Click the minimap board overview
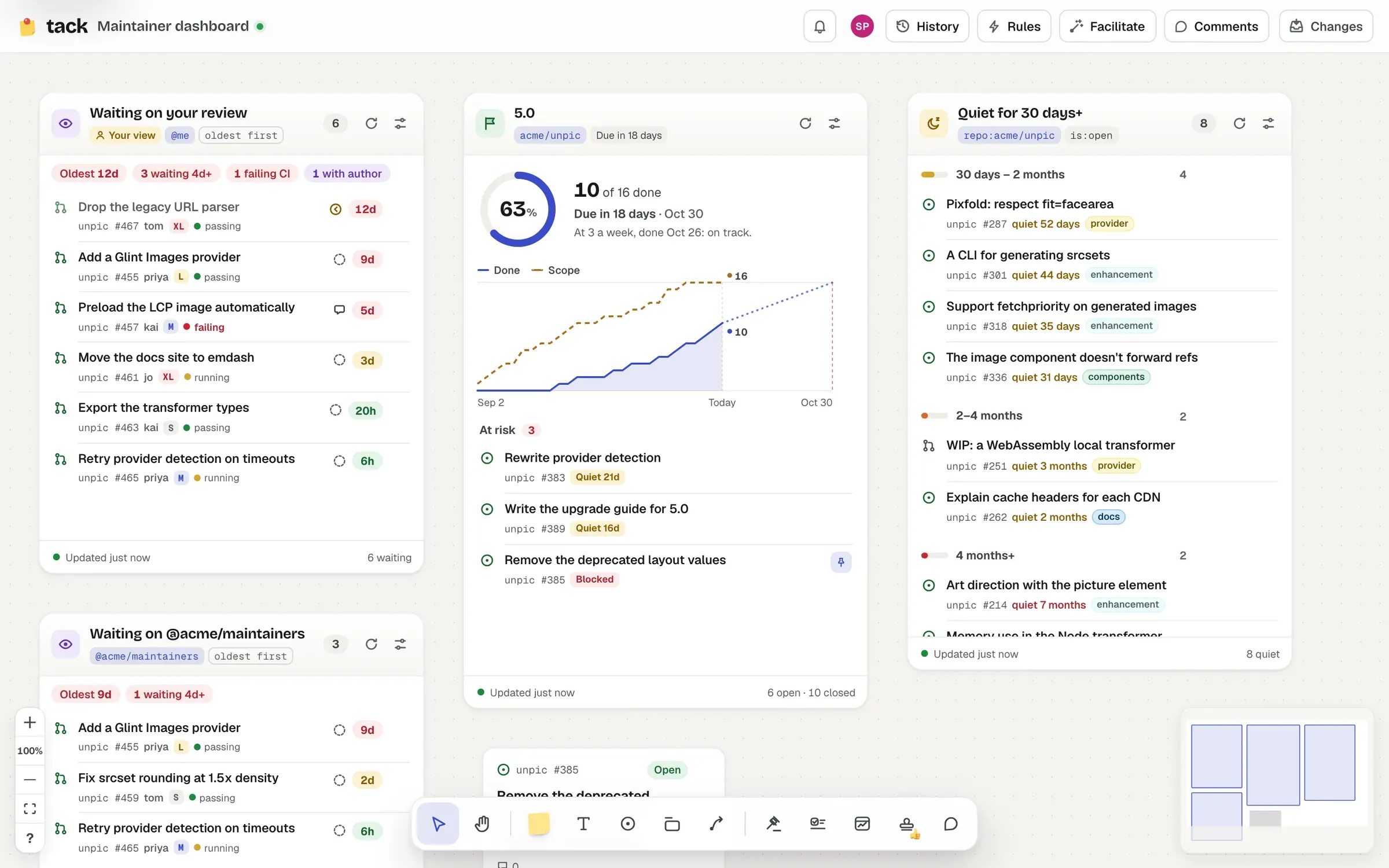 pyautogui.click(x=1276, y=780)
